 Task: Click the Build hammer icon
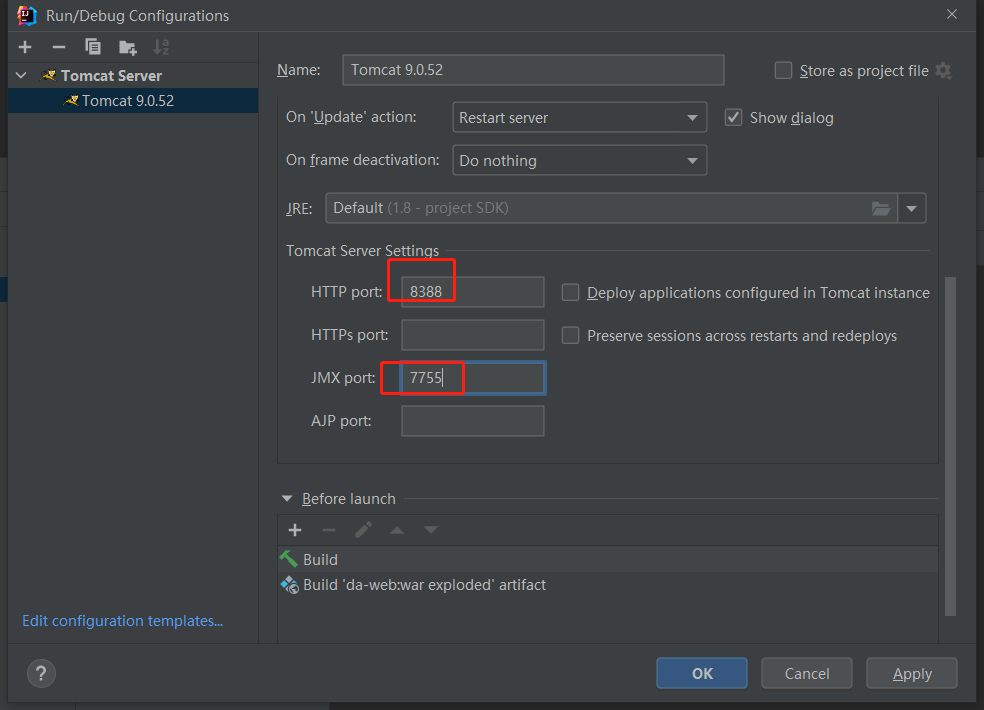[289, 559]
